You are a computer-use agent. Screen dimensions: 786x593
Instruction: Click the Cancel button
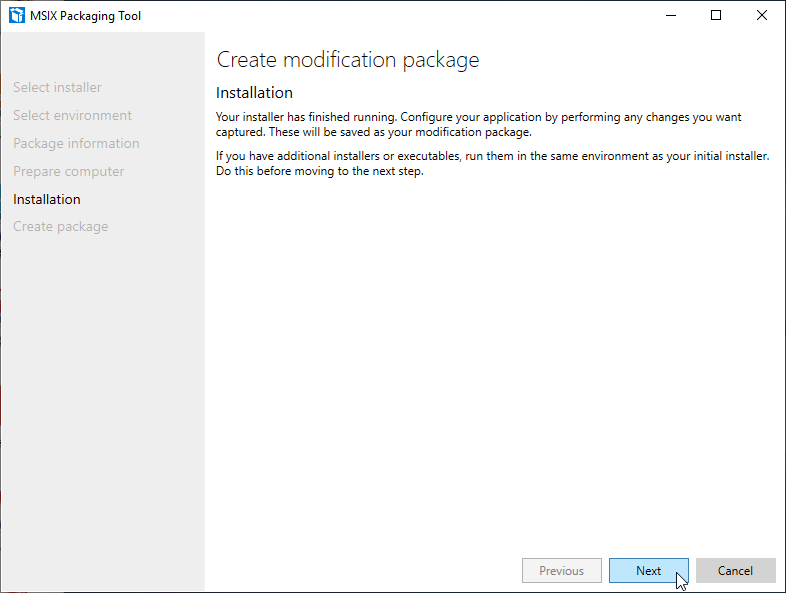pyautogui.click(x=735, y=571)
